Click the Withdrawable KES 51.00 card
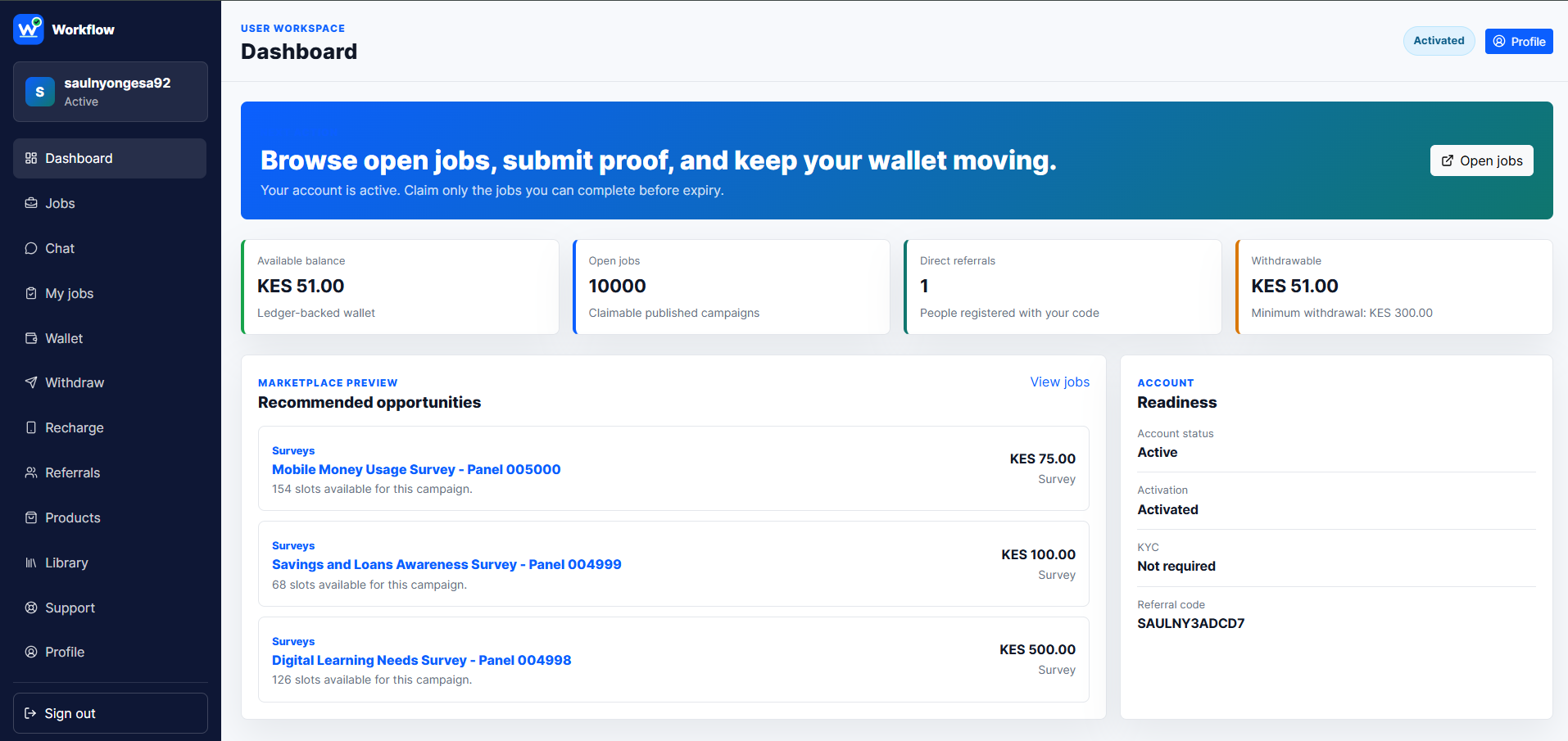The image size is (1568, 741). [x=1394, y=287]
